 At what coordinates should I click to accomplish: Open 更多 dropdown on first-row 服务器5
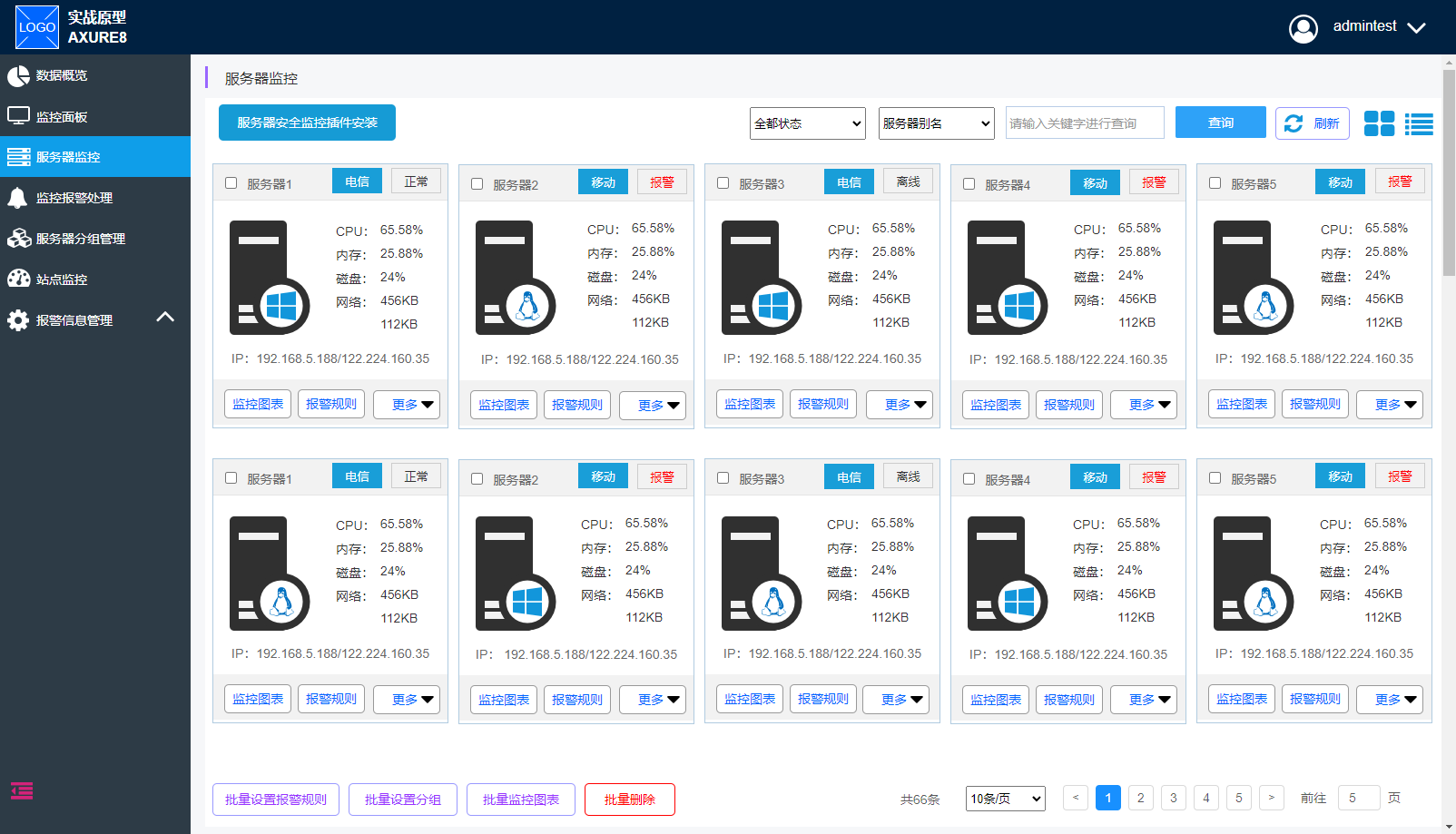(x=1390, y=405)
